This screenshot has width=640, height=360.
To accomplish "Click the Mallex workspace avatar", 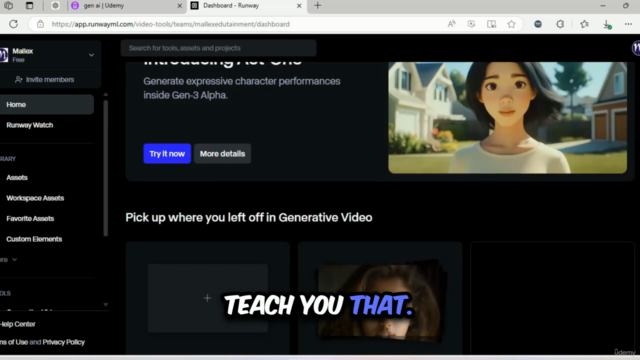I will (4, 55).
